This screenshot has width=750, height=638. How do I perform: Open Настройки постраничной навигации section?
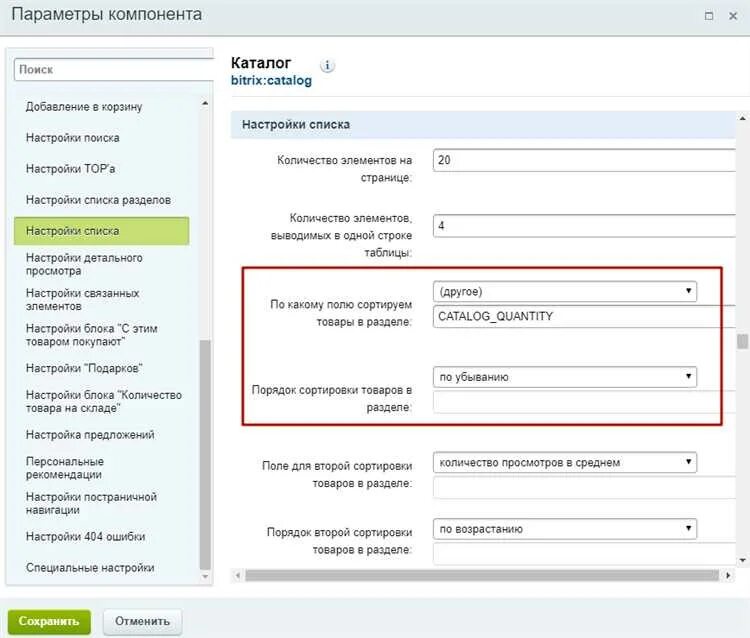pos(91,503)
